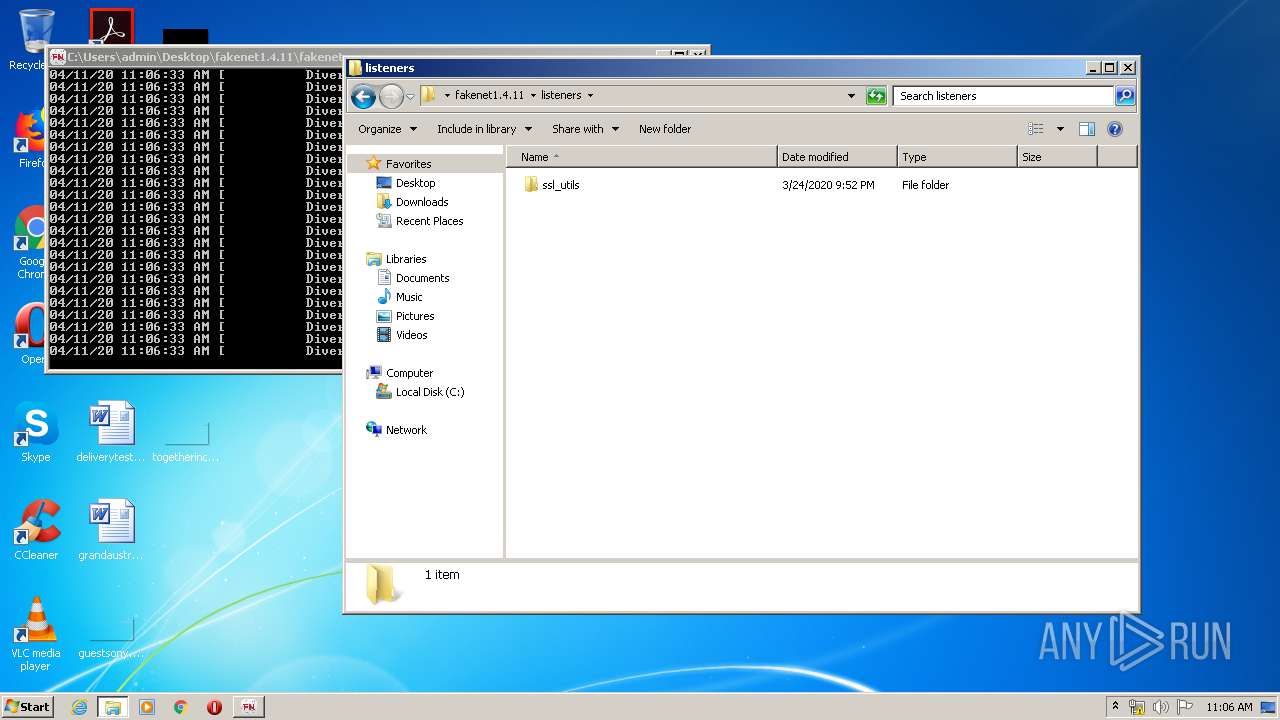Select the ssl_utils folder
The image size is (1280, 720).
[x=552, y=185]
